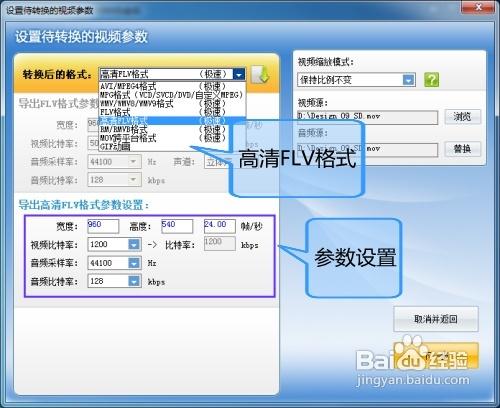Screen dimensions: 500x408
Task: Click the 浏览 button for video source
Action: [463, 117]
